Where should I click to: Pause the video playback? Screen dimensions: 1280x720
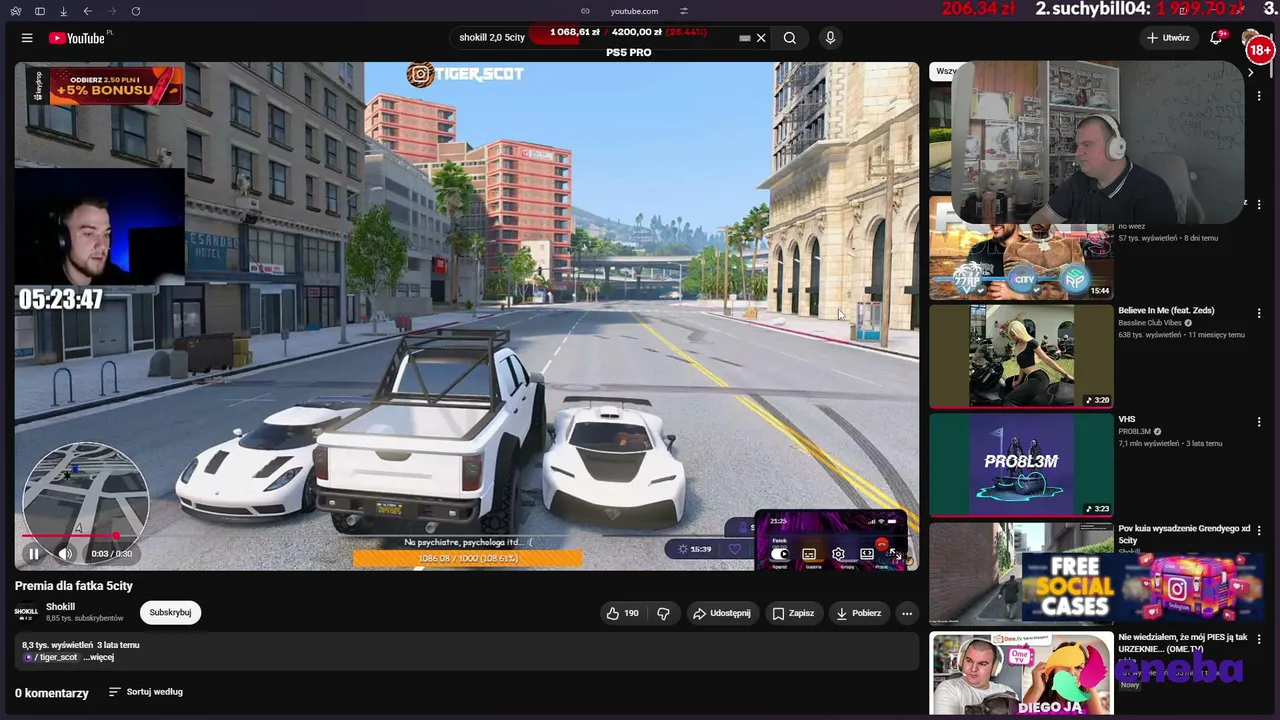point(33,553)
